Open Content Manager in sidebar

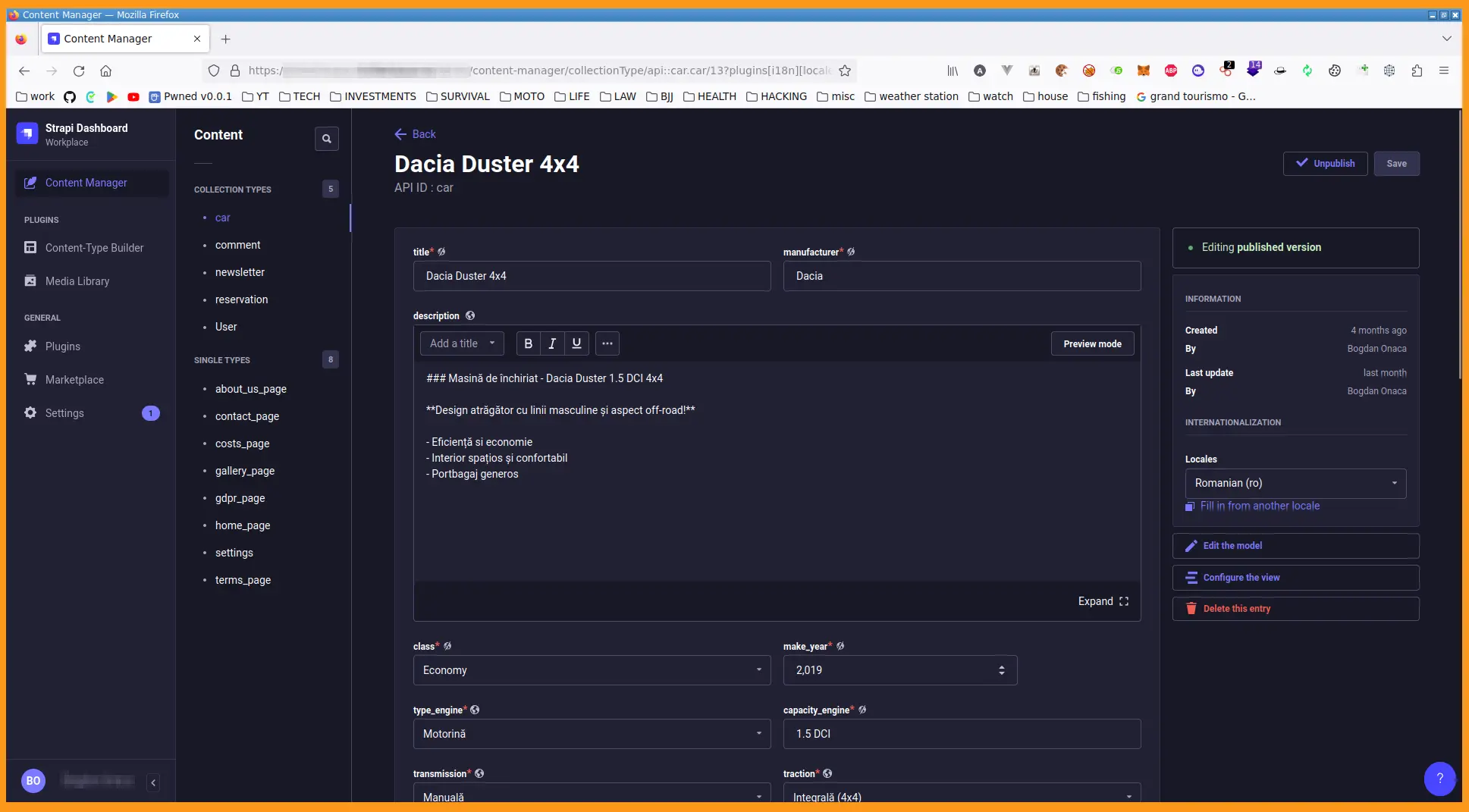point(92,183)
